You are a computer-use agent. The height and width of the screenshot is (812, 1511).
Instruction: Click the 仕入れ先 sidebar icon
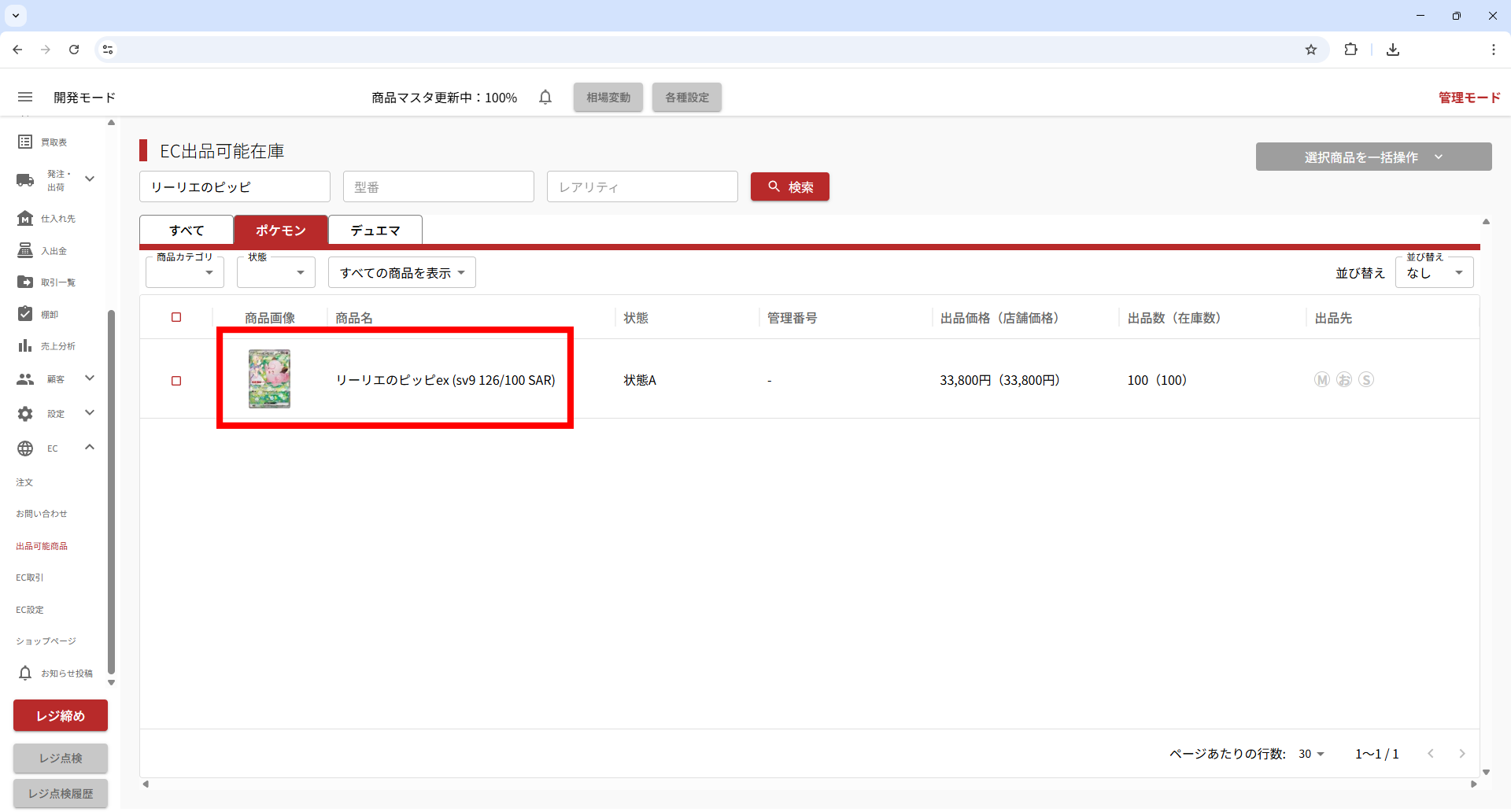25,218
